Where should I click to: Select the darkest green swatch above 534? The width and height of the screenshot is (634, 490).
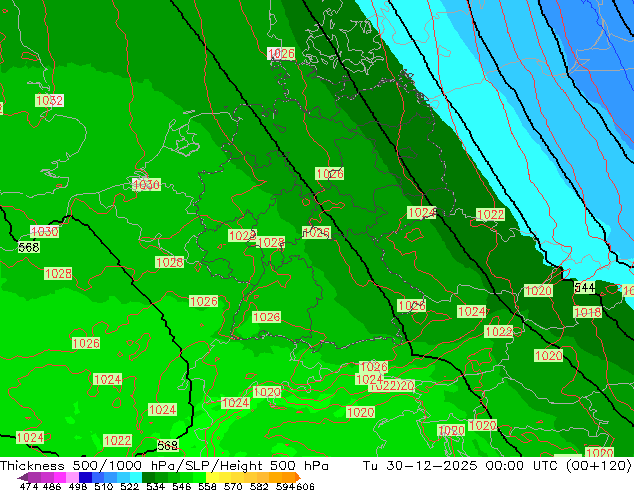(x=148, y=477)
